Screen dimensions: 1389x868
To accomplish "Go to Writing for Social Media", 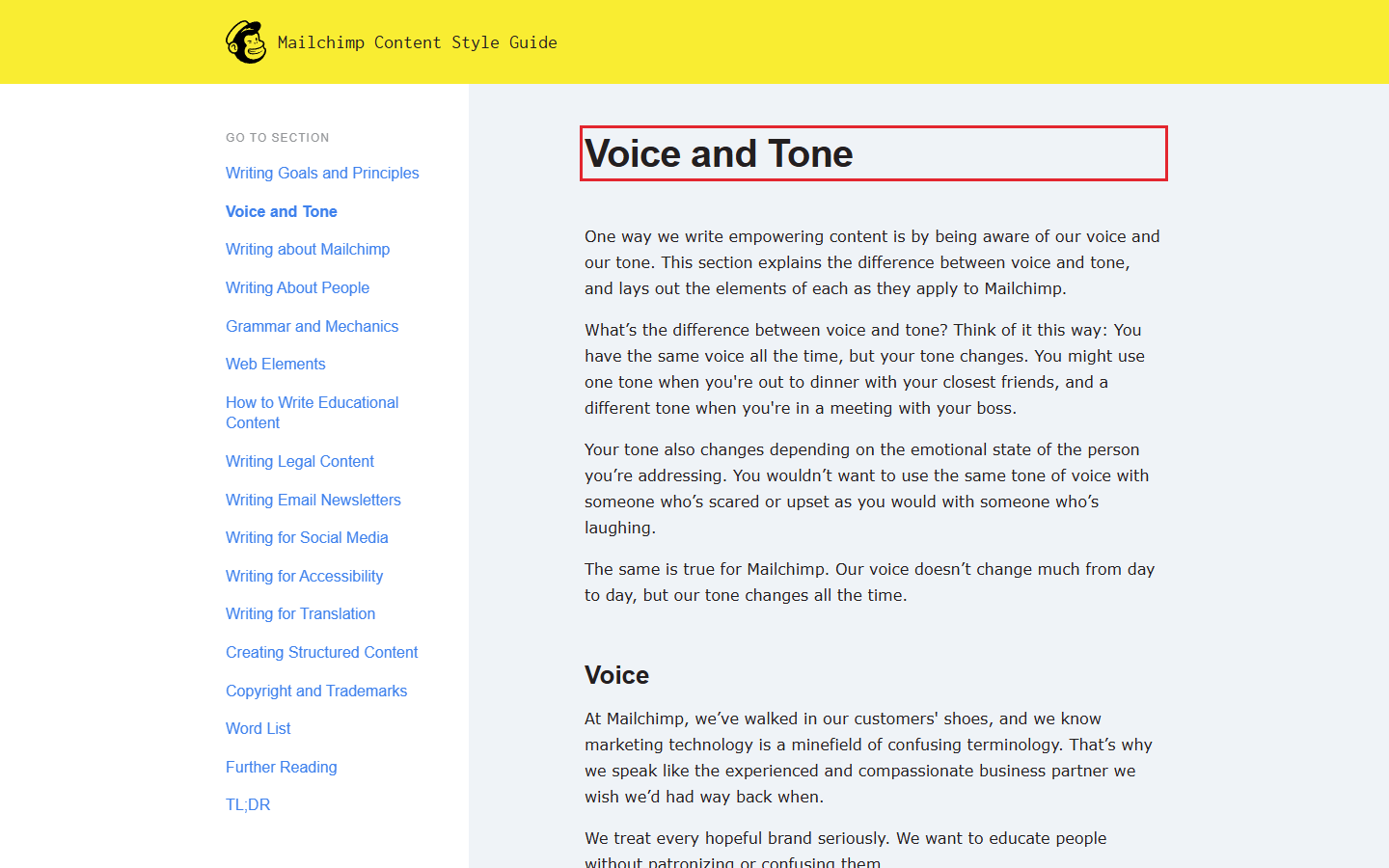I will pyautogui.click(x=307, y=537).
